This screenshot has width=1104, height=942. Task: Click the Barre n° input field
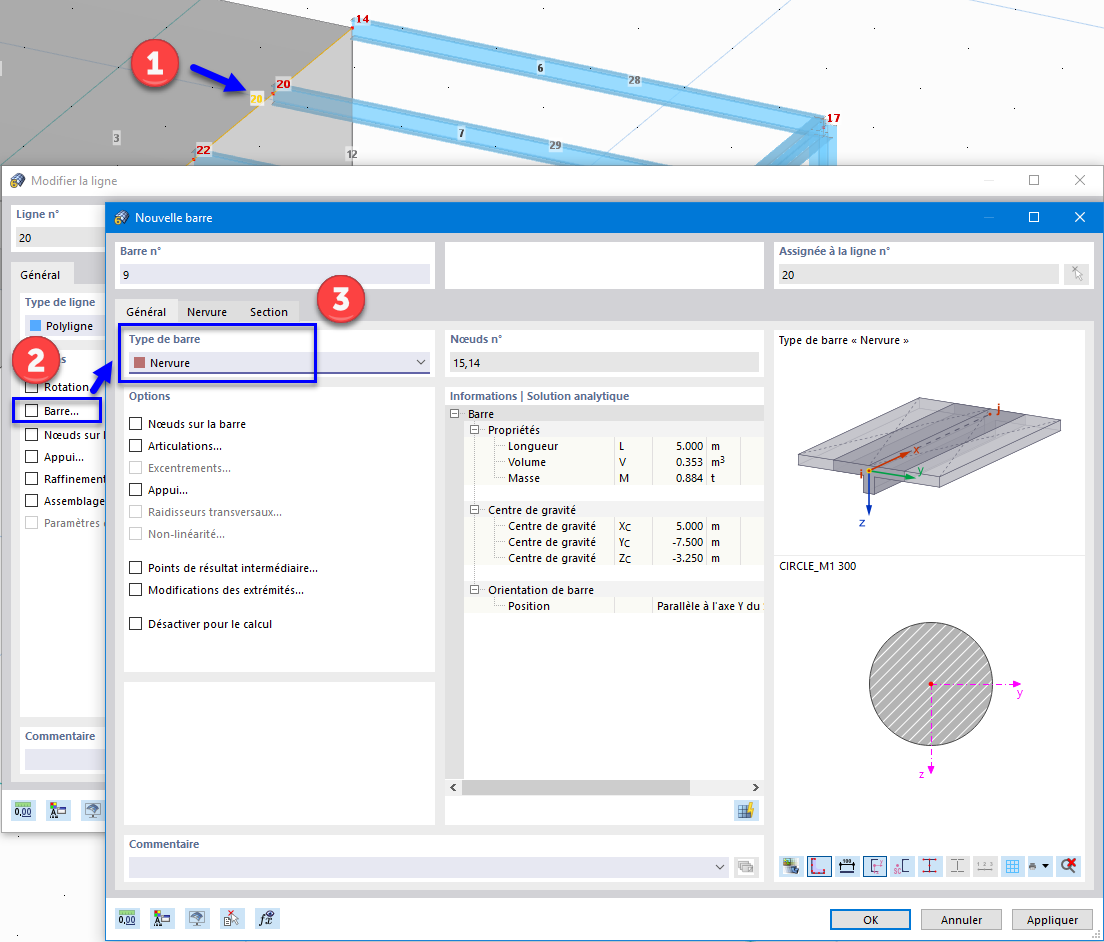[x=275, y=275]
